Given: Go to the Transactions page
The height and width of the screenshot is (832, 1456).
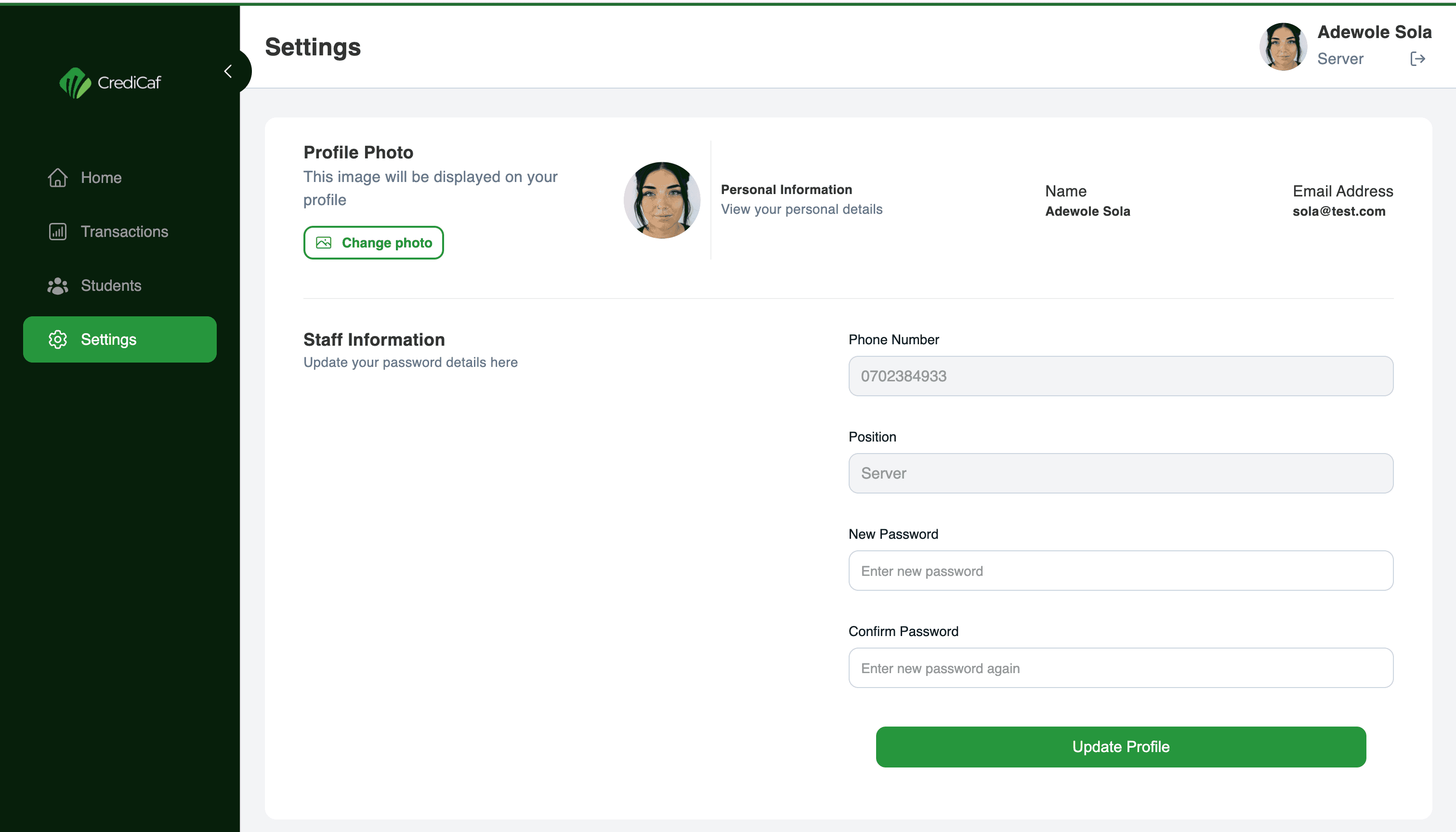Looking at the screenshot, I should tap(125, 232).
